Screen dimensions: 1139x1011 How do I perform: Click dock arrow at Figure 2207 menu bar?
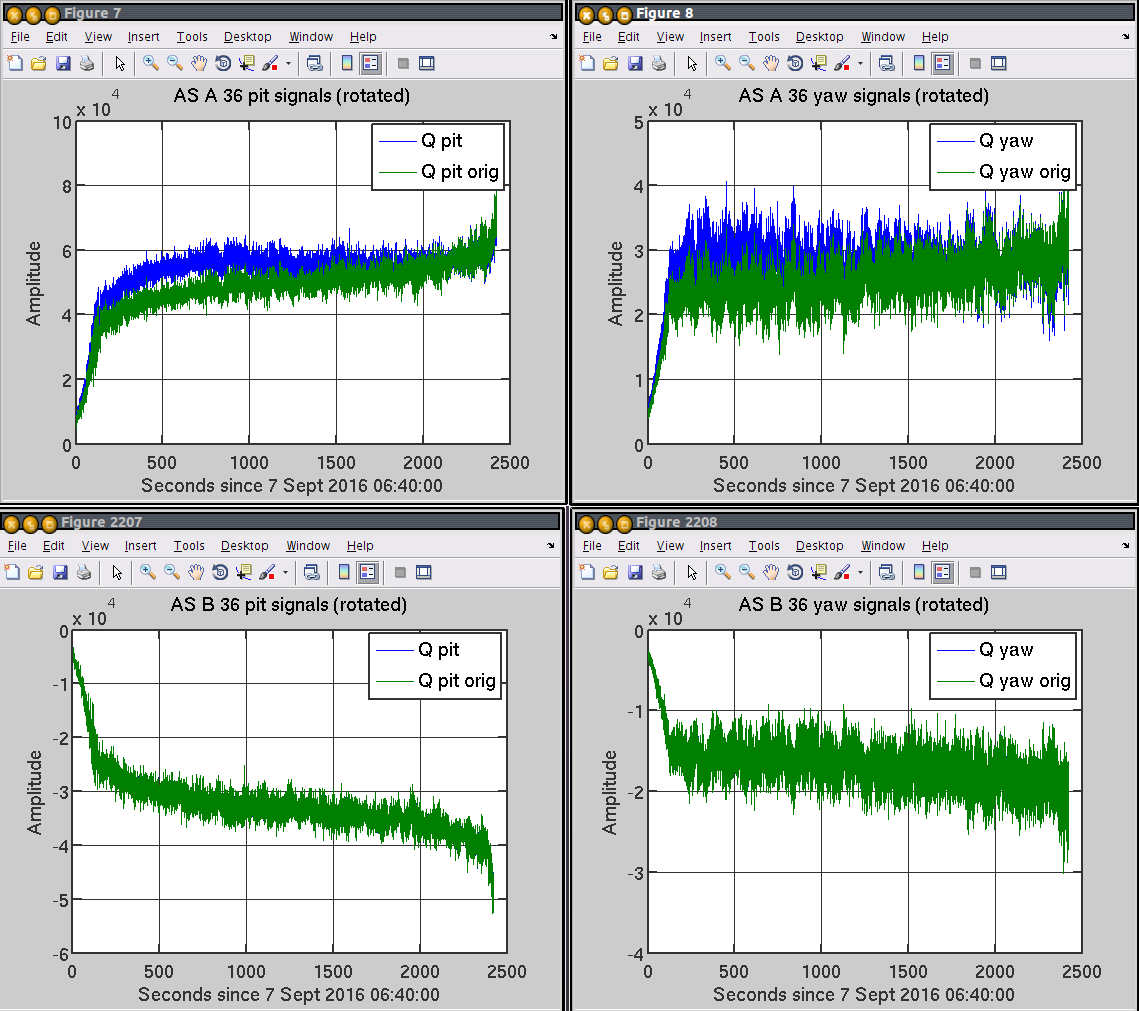551,545
